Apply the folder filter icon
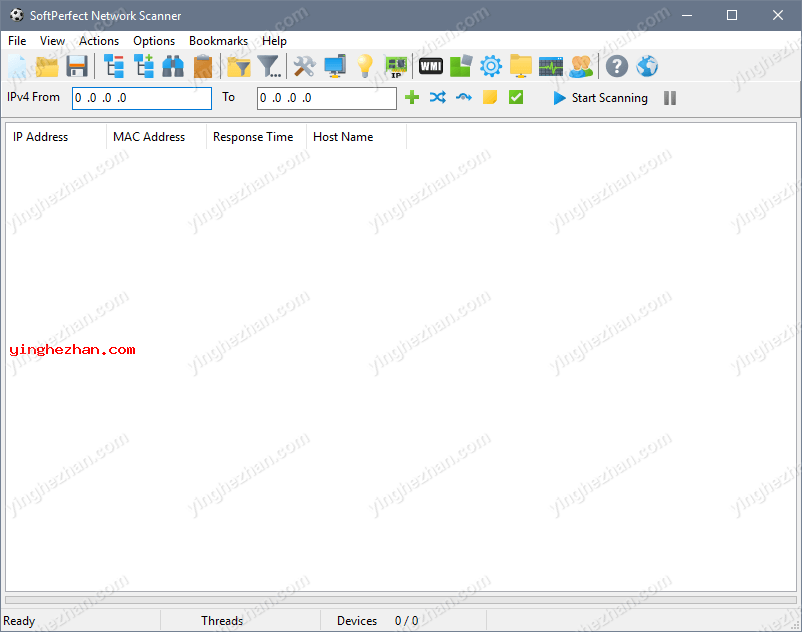Screen dimensions: 802x632 tap(239, 66)
